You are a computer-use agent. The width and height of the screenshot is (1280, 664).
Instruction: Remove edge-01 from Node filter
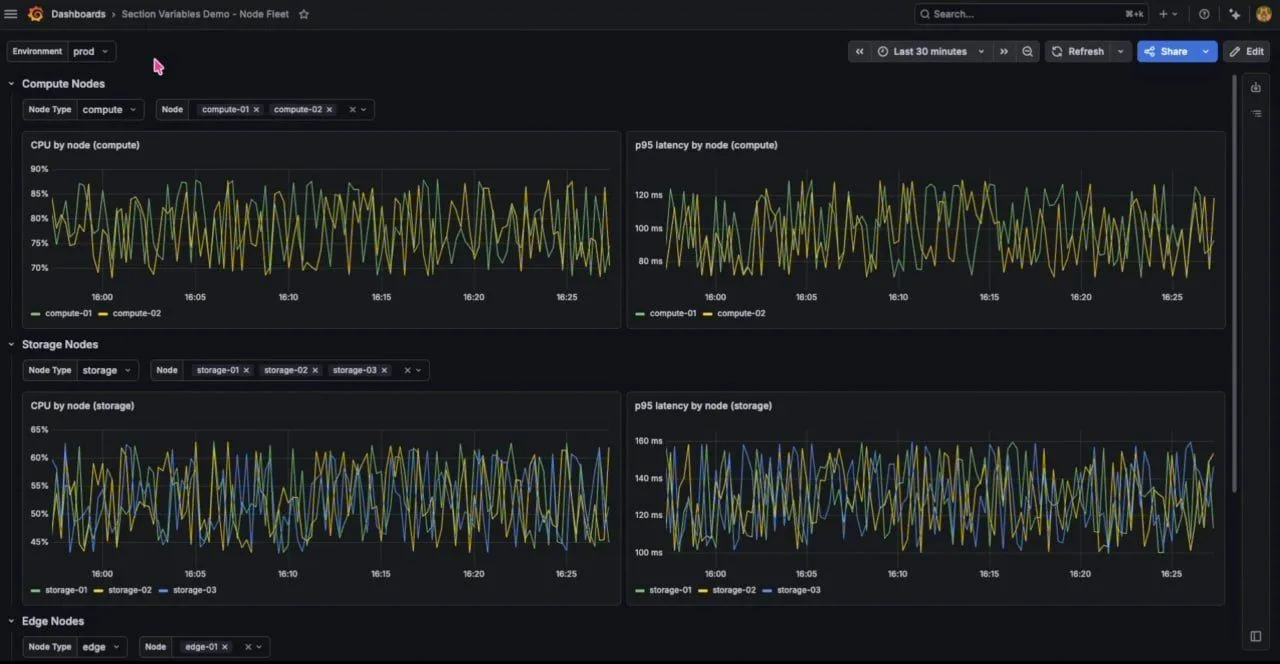point(224,647)
